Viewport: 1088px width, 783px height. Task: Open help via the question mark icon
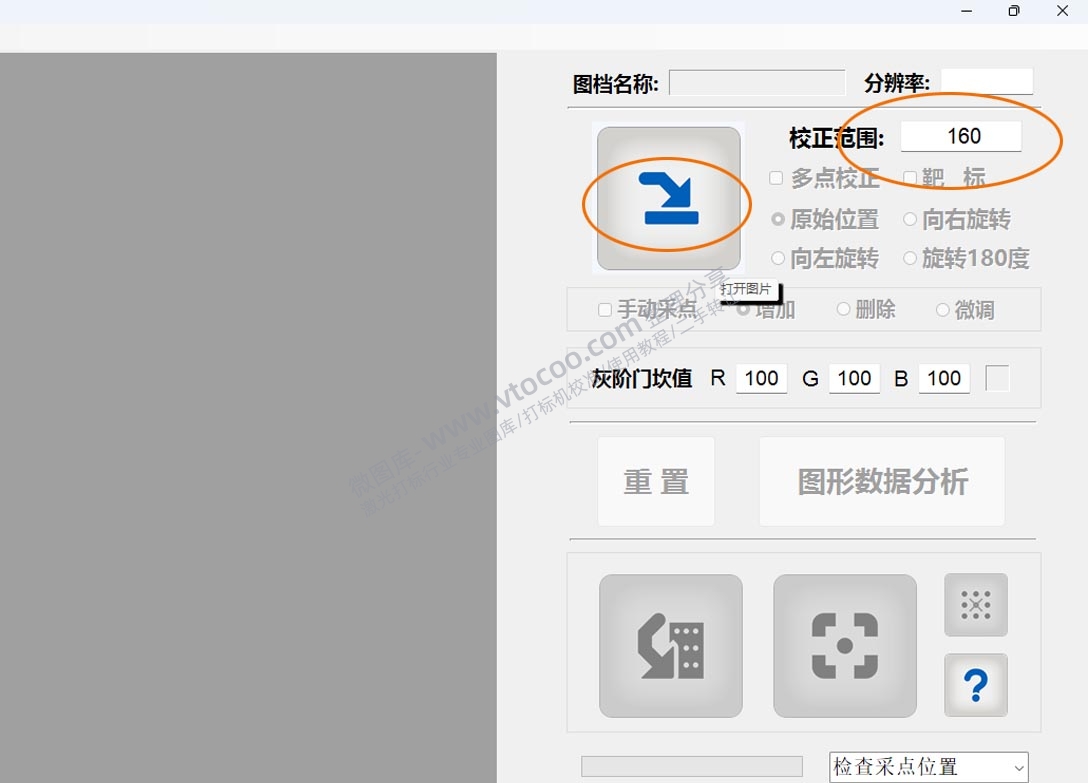pos(975,686)
